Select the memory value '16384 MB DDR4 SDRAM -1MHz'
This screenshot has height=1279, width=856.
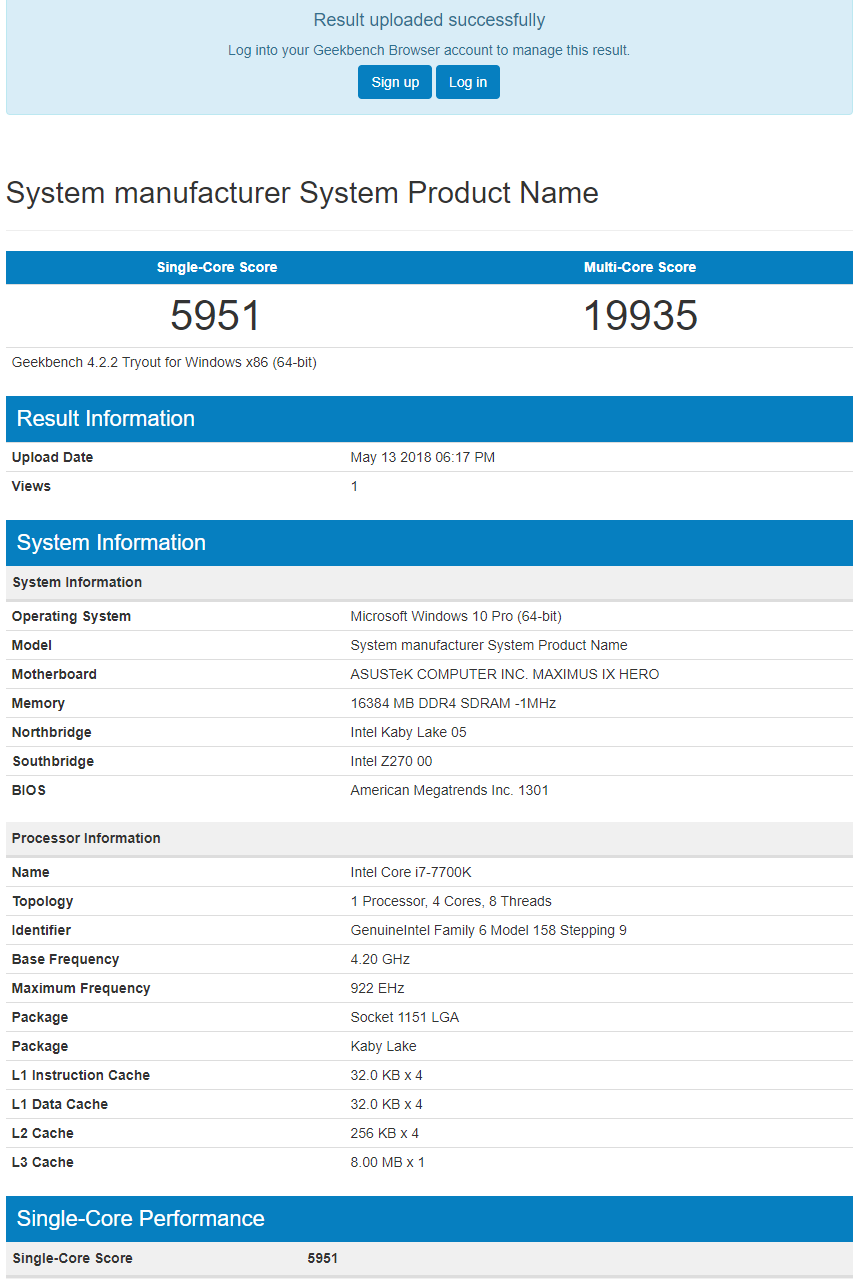pyautogui.click(x=453, y=703)
